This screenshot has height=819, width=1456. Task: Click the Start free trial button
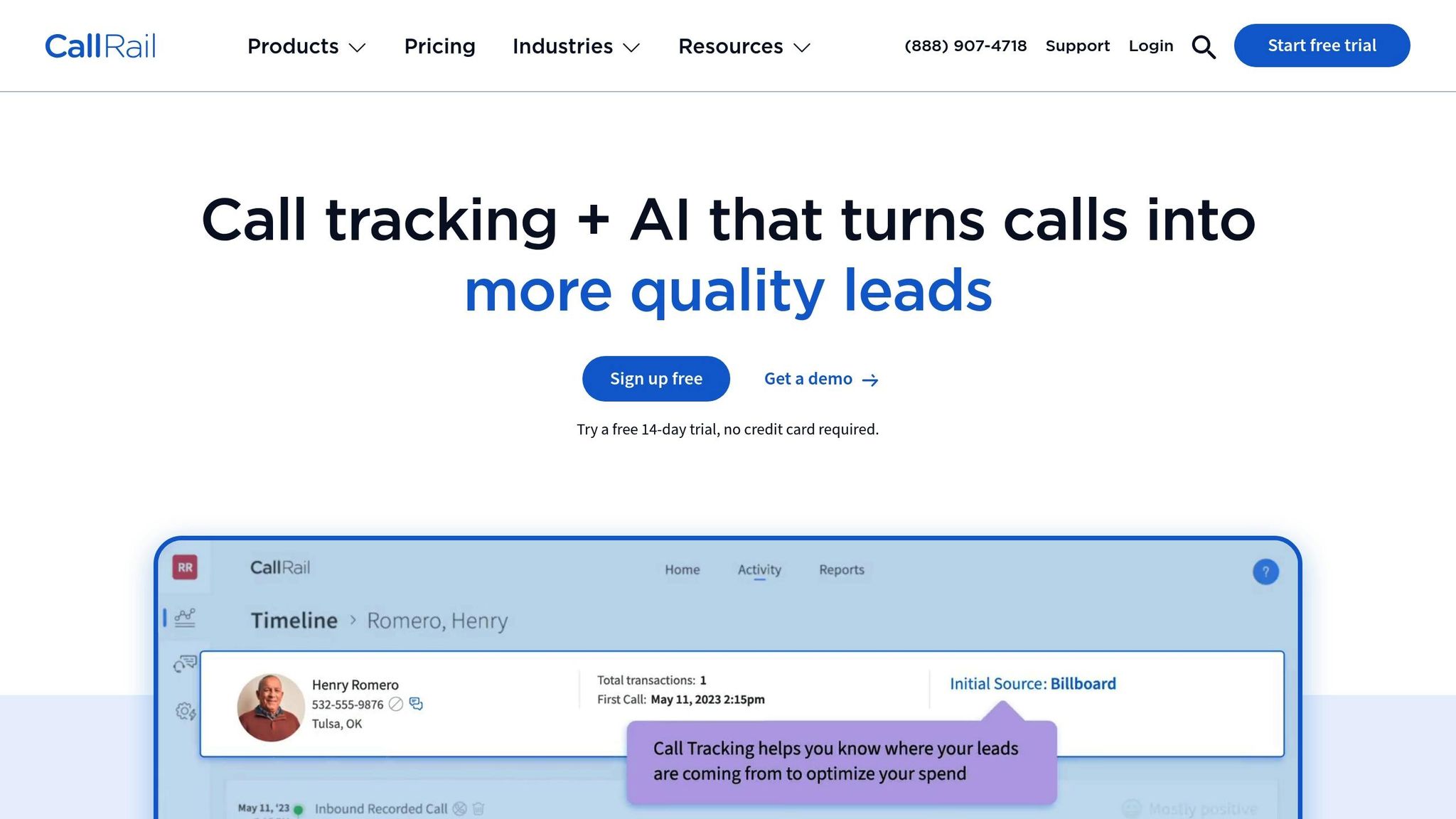[1322, 45]
